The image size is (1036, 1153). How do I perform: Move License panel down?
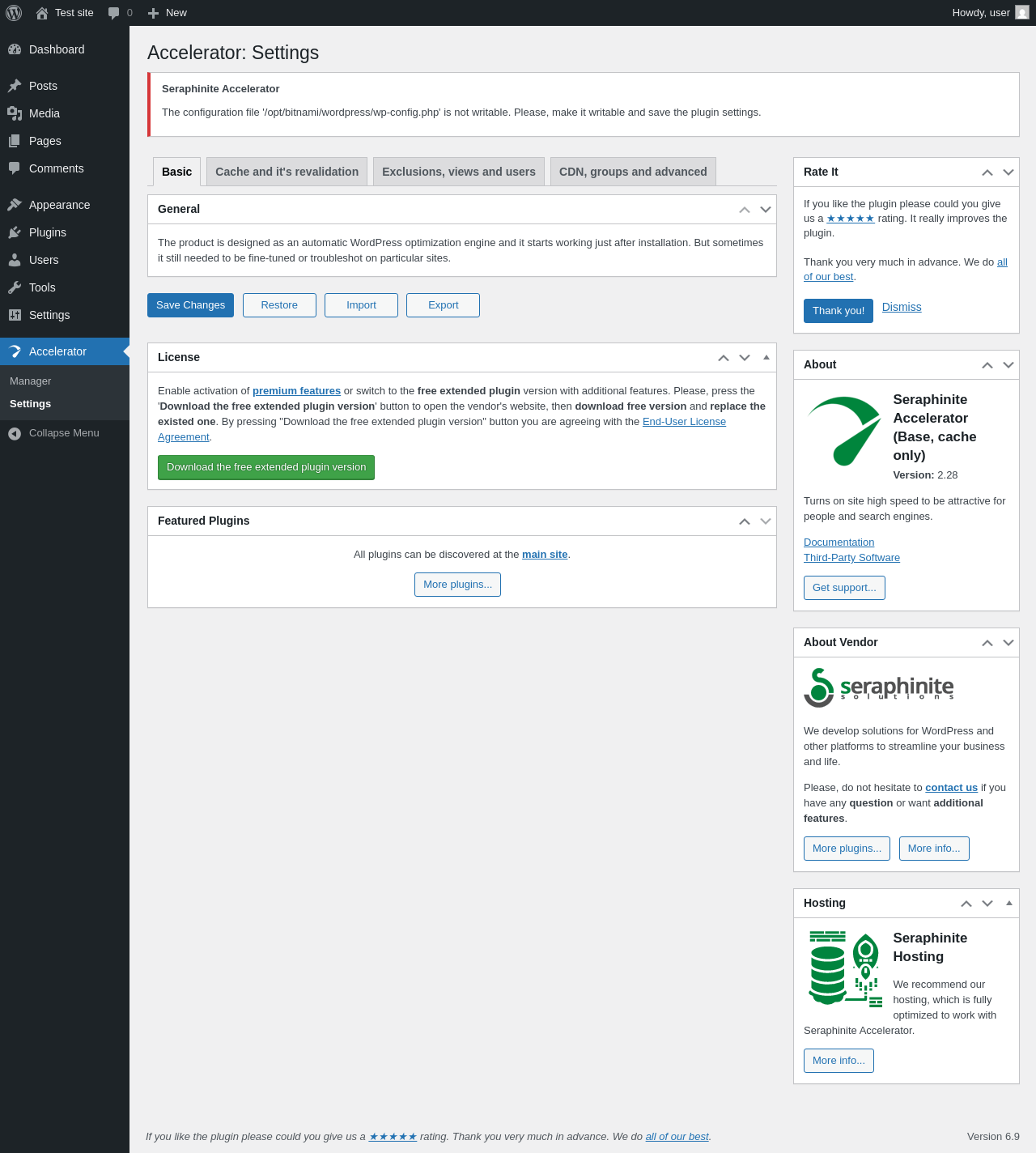tap(745, 358)
